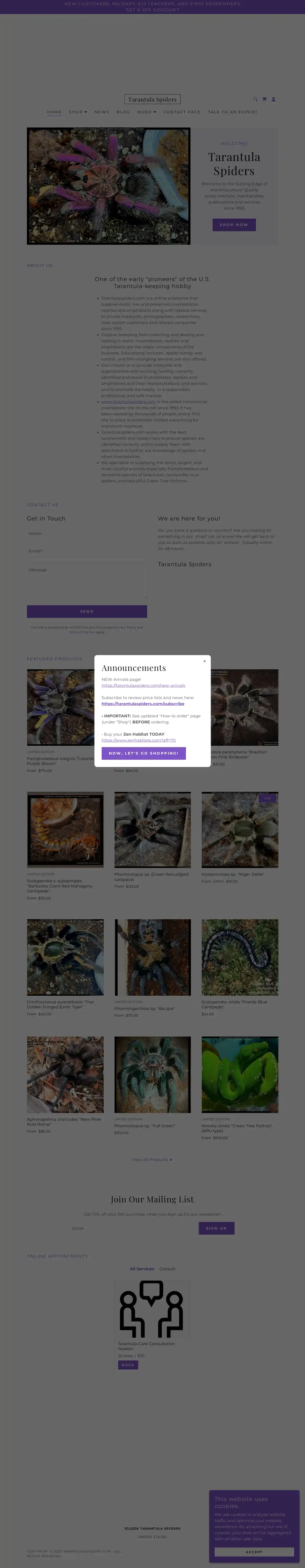Click the SIGN UP button
The width and height of the screenshot is (305, 1568).
point(216,1228)
